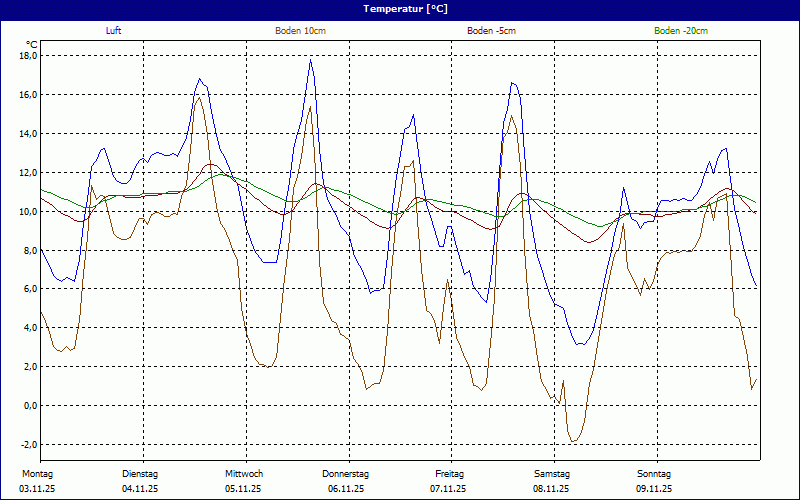The image size is (800, 500).
Task: Click the date 04.11.25
Action: [x=140, y=489]
